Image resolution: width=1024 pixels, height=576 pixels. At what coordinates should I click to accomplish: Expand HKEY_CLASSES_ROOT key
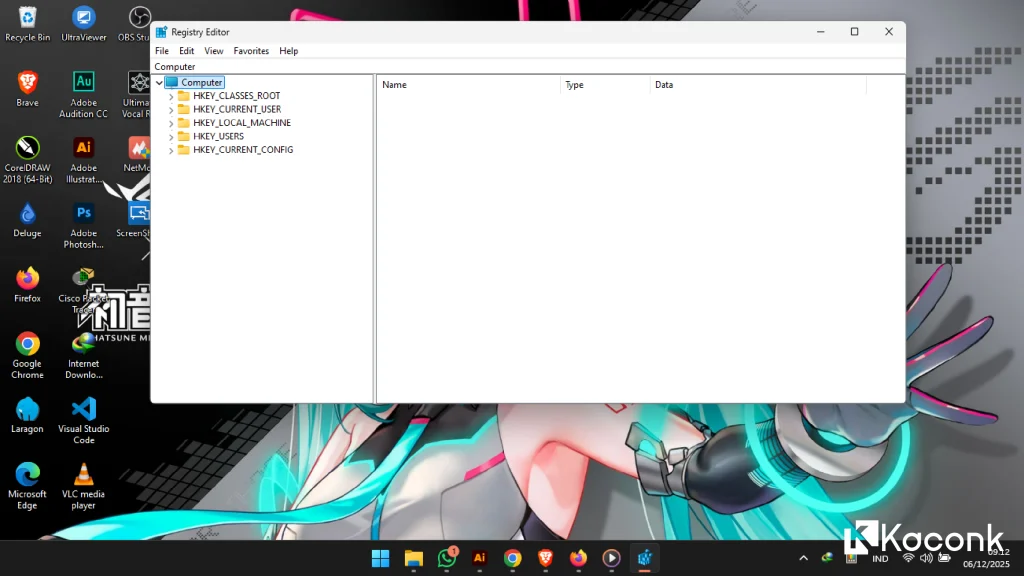(x=171, y=97)
